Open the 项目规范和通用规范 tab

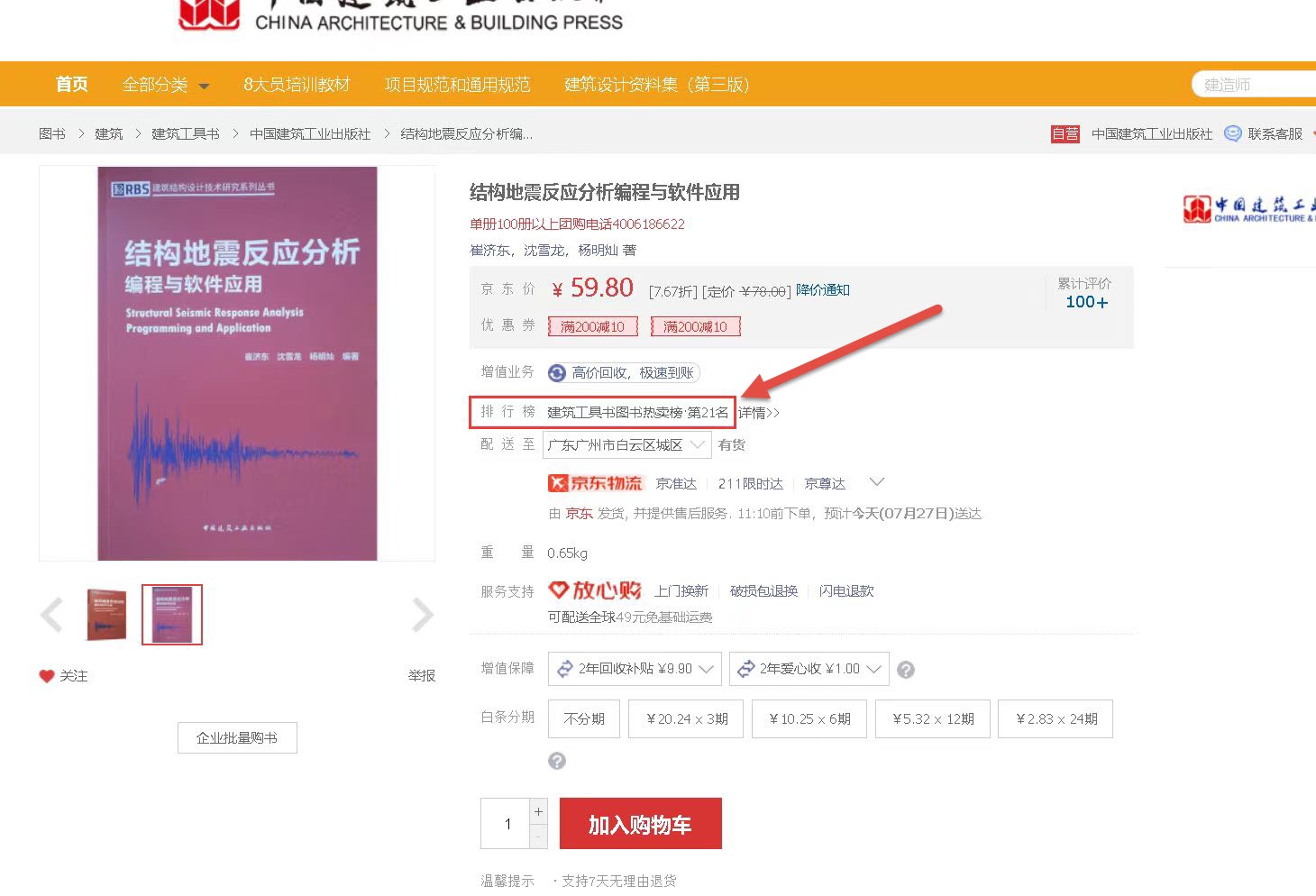pyautogui.click(x=457, y=85)
